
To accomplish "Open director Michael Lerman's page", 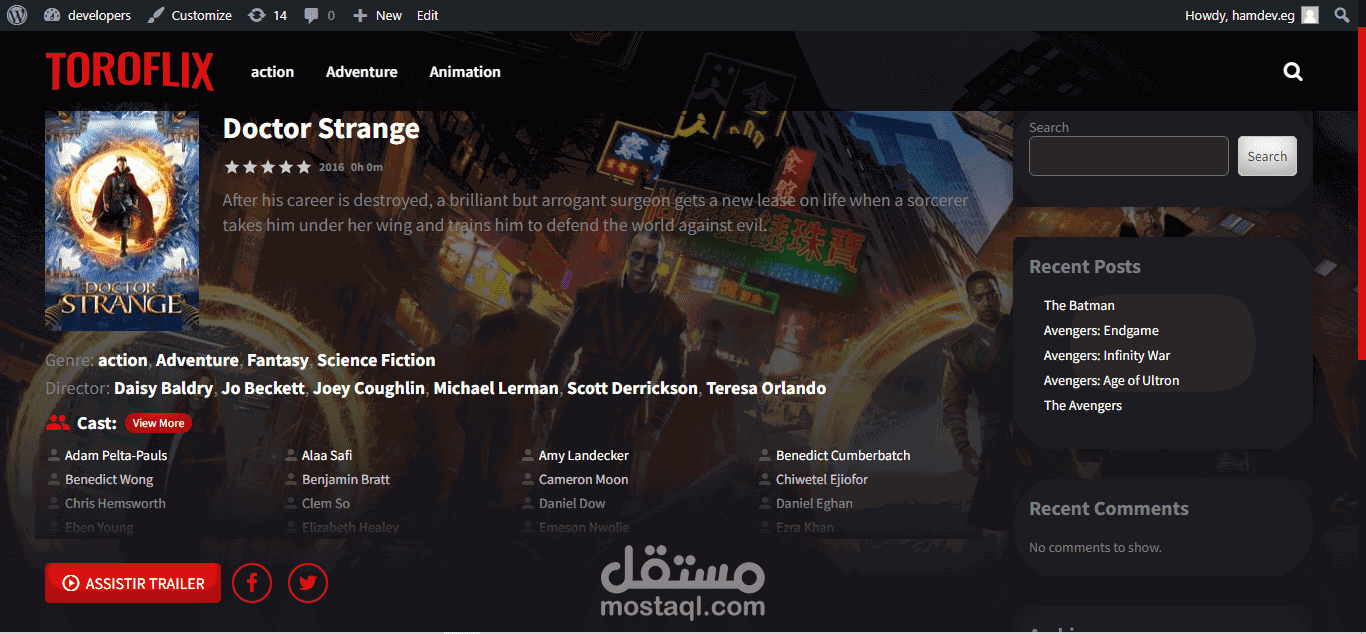I will [496, 388].
